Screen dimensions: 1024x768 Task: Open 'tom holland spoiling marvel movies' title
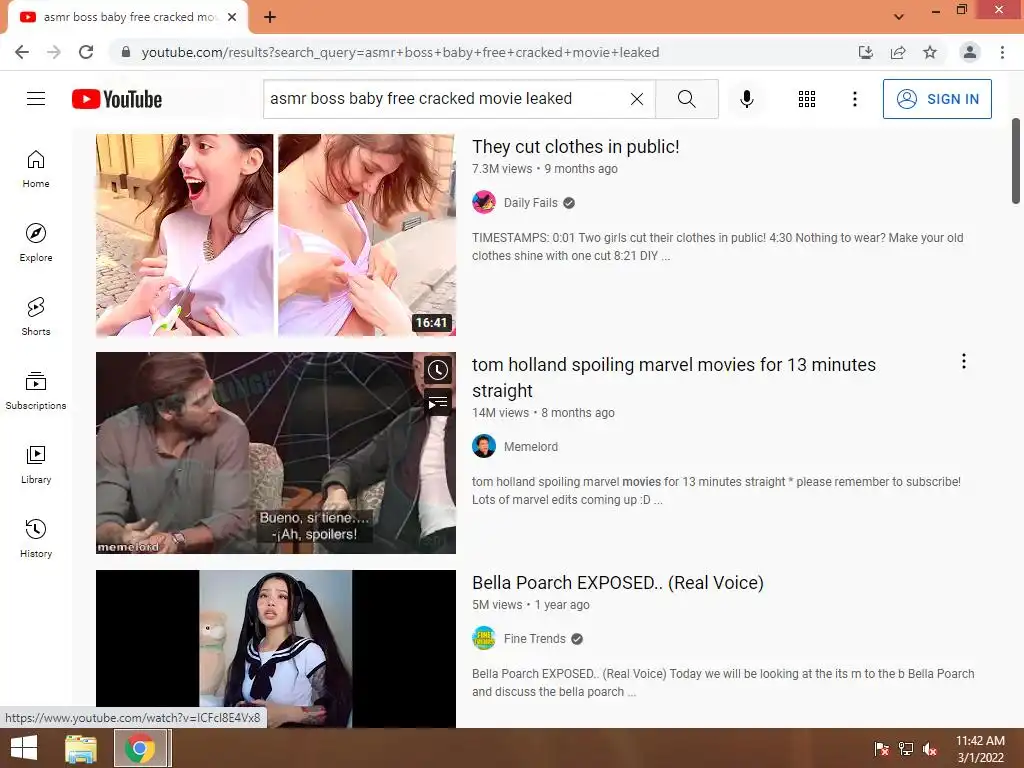pos(674,377)
